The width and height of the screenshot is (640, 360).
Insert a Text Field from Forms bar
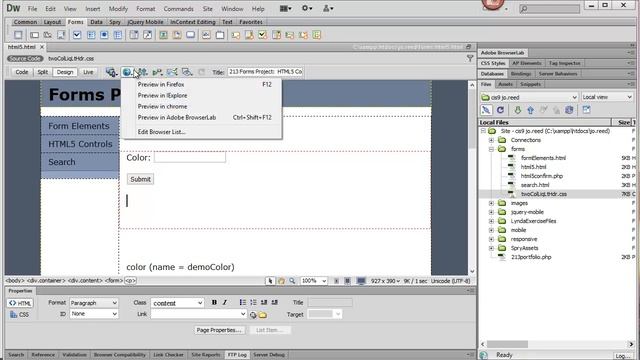click(x=34, y=35)
